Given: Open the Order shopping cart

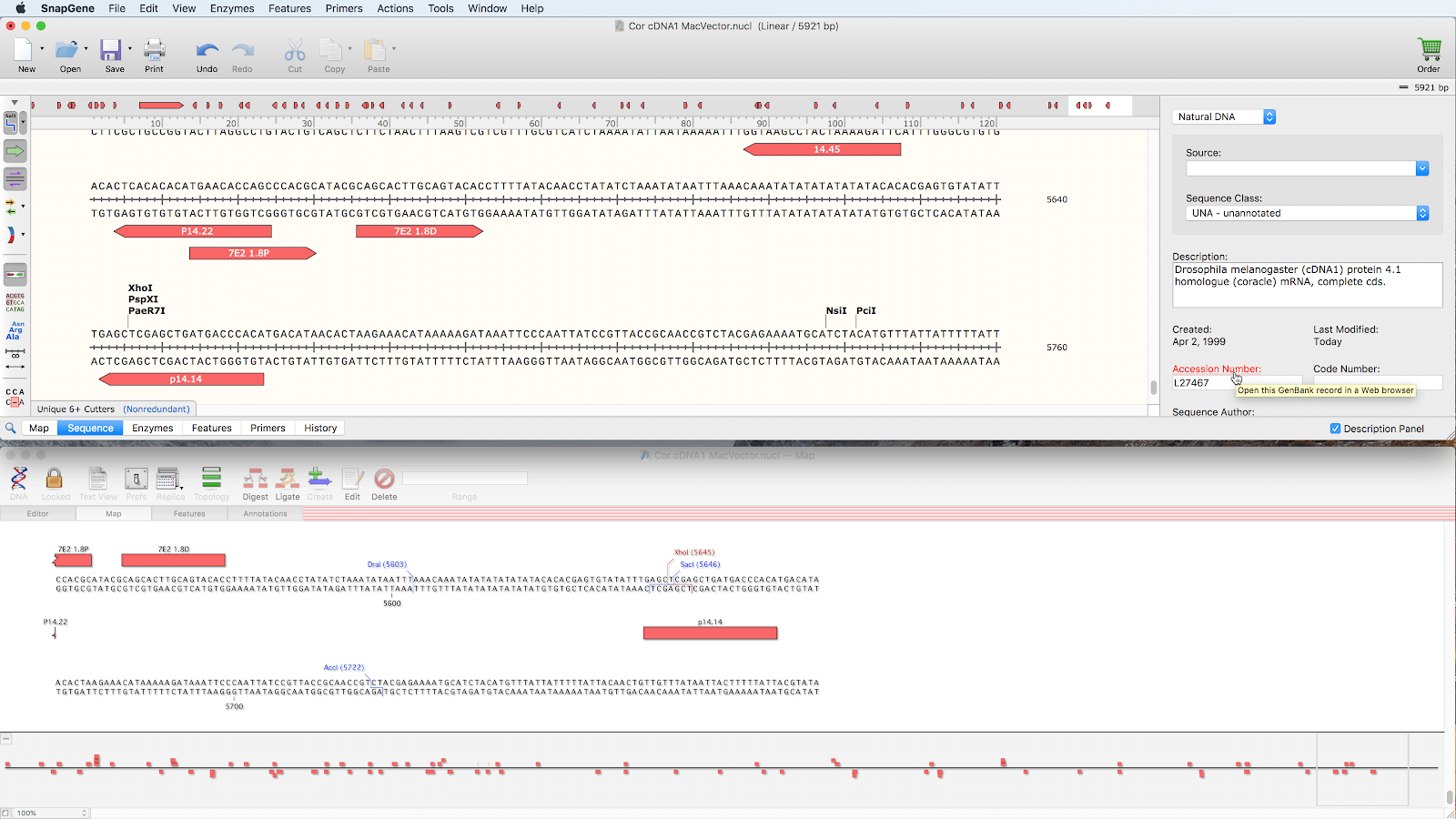Looking at the screenshot, I should (1428, 51).
